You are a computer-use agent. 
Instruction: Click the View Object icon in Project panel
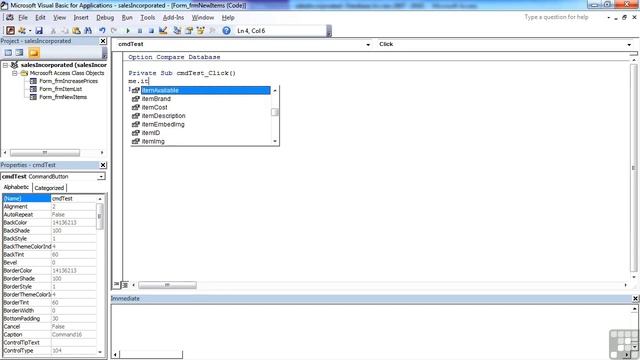click(20, 53)
